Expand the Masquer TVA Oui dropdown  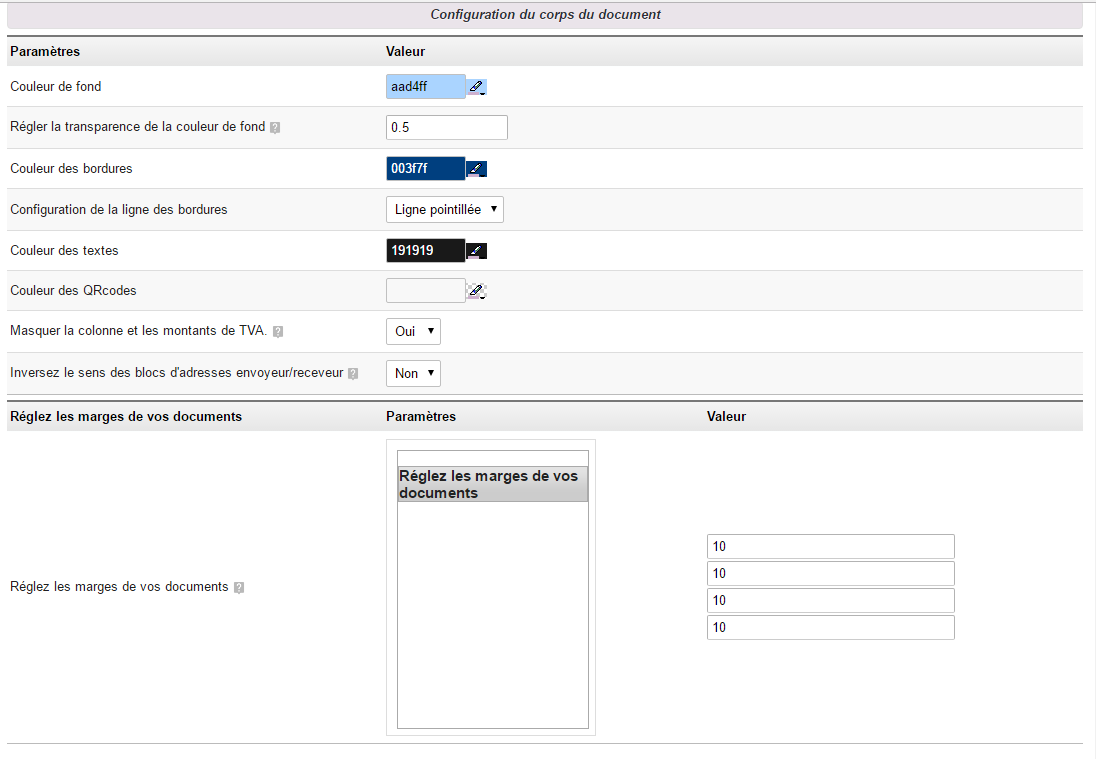click(413, 331)
